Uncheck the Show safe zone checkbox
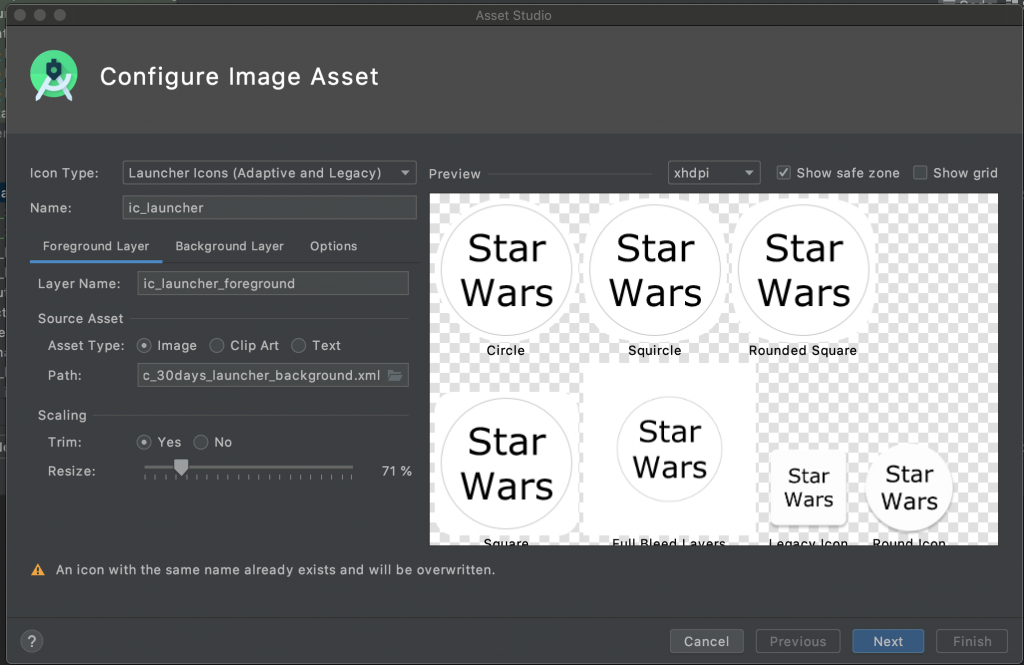Screen dimensions: 1024x665 pos(784,173)
